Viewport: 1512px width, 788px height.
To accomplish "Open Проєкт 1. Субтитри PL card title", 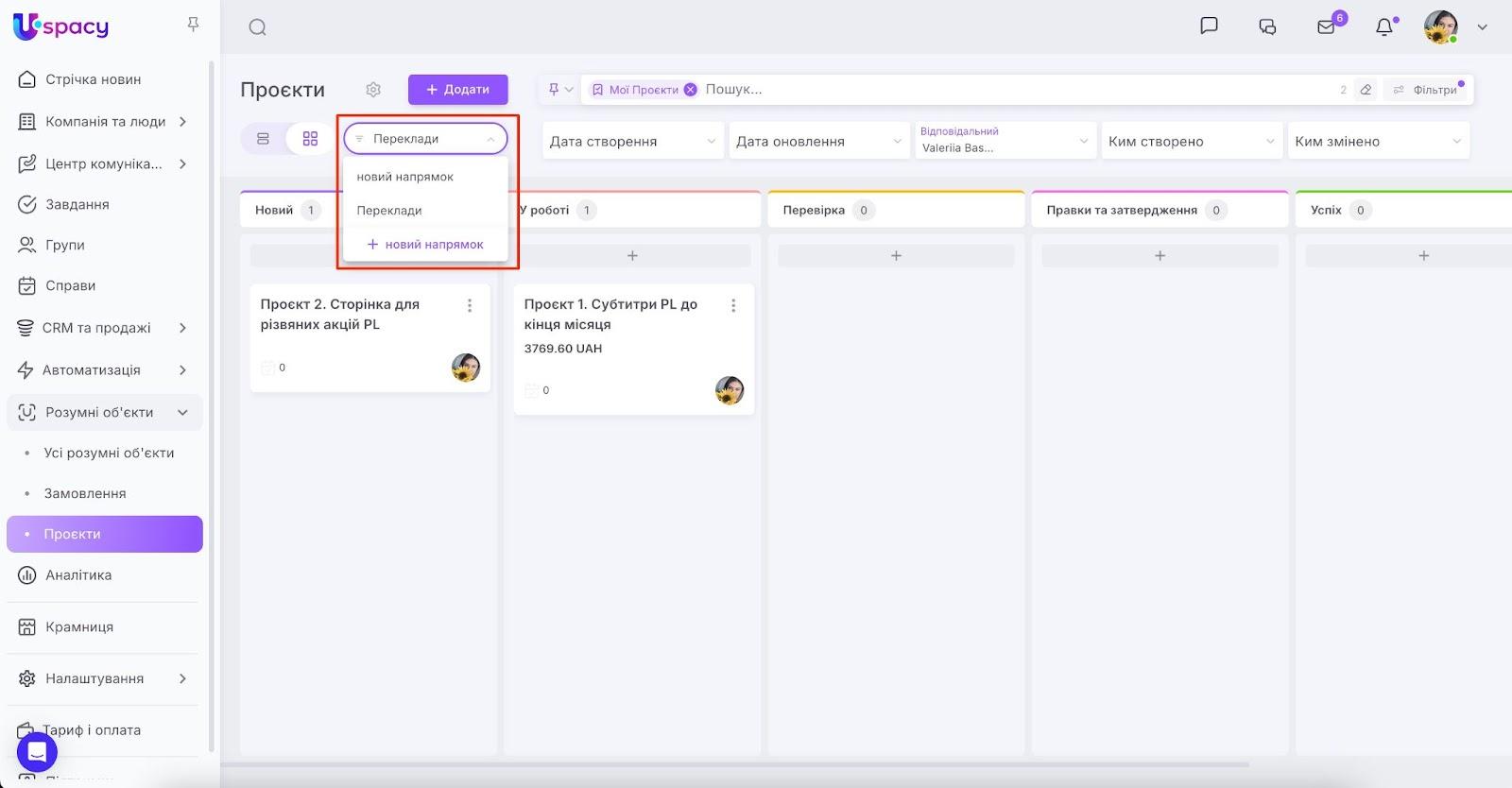I will point(610,315).
